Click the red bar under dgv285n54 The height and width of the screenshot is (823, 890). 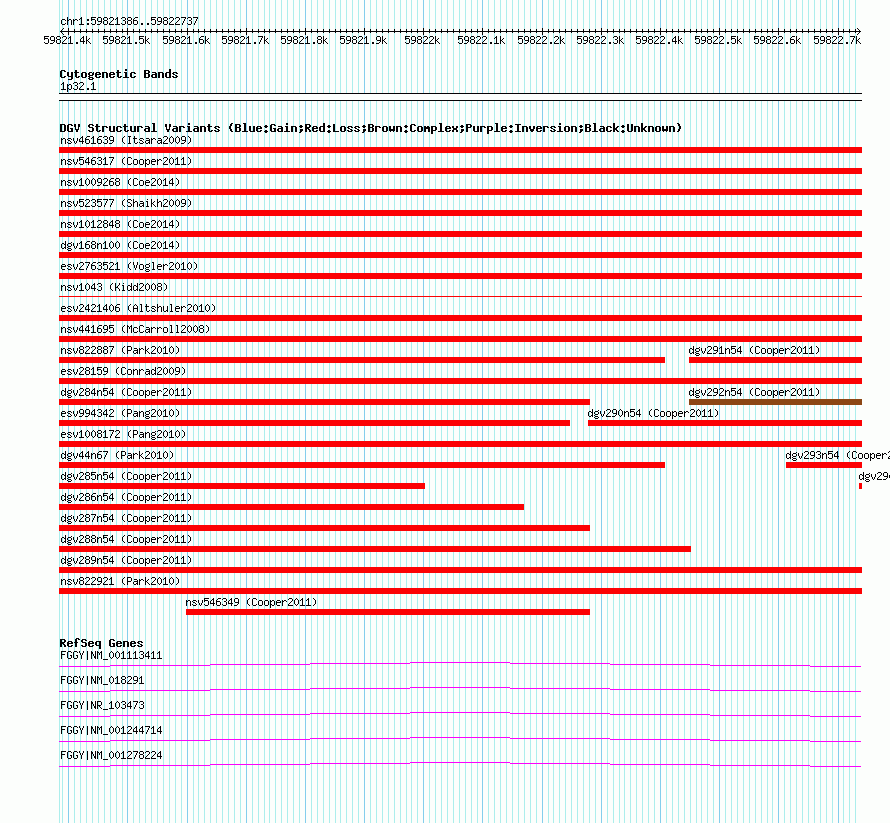click(x=242, y=486)
